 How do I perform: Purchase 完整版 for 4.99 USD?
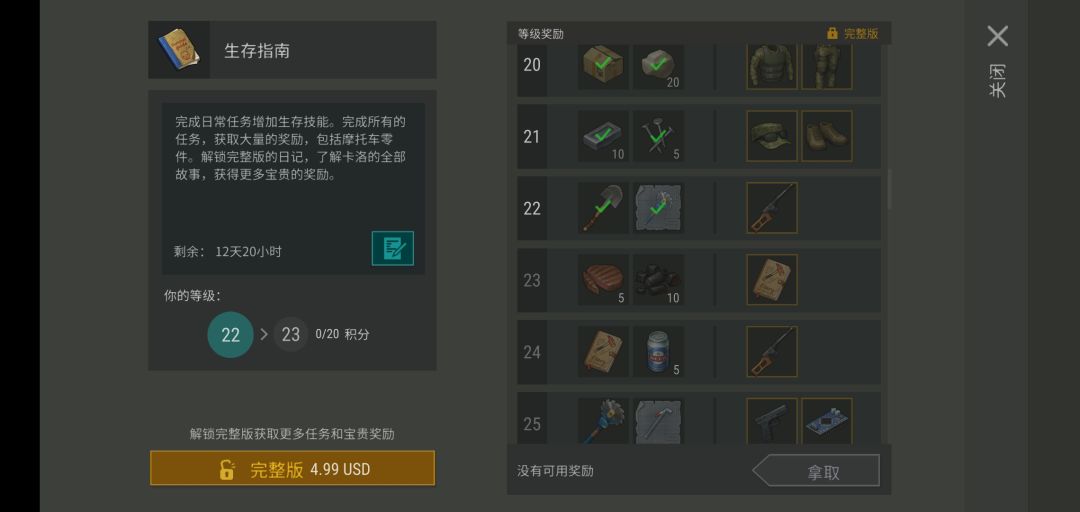293,469
